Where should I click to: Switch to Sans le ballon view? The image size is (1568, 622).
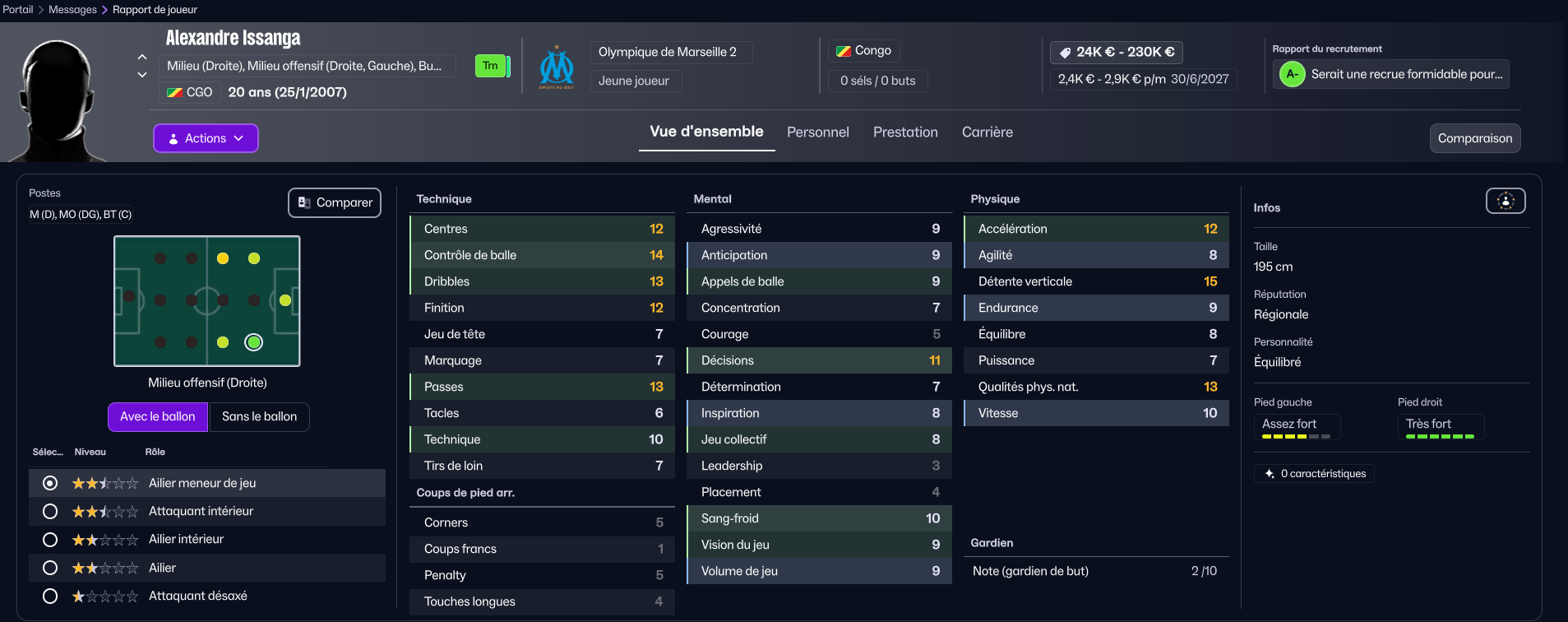[x=259, y=417]
